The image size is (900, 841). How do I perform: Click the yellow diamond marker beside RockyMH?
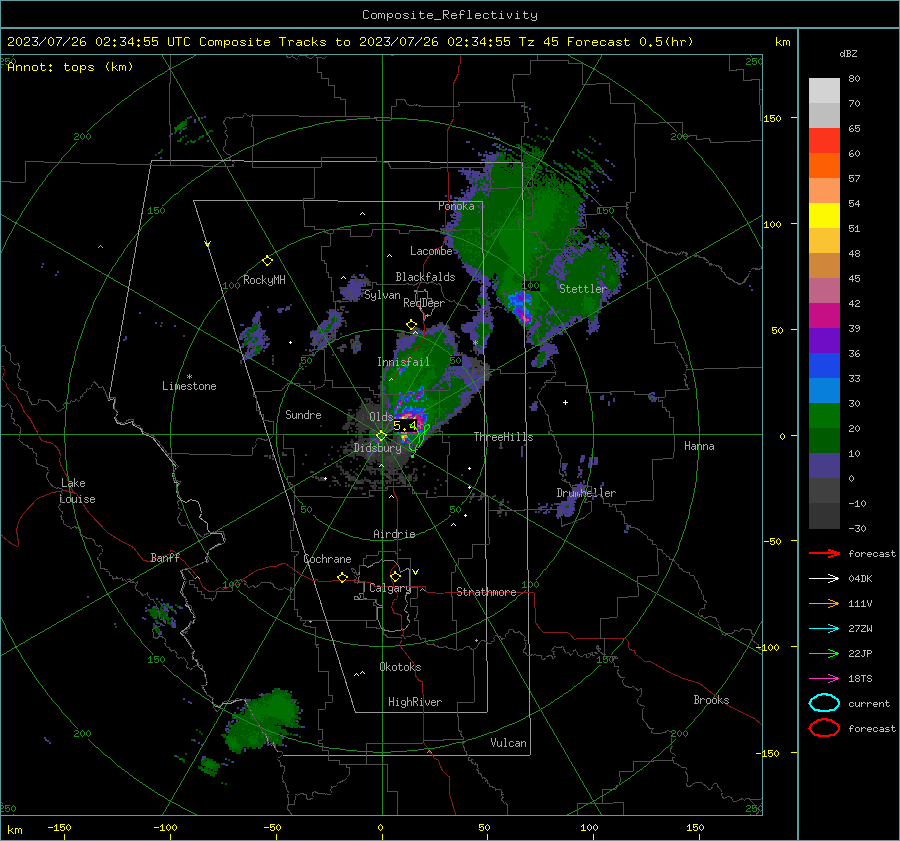tap(267, 261)
